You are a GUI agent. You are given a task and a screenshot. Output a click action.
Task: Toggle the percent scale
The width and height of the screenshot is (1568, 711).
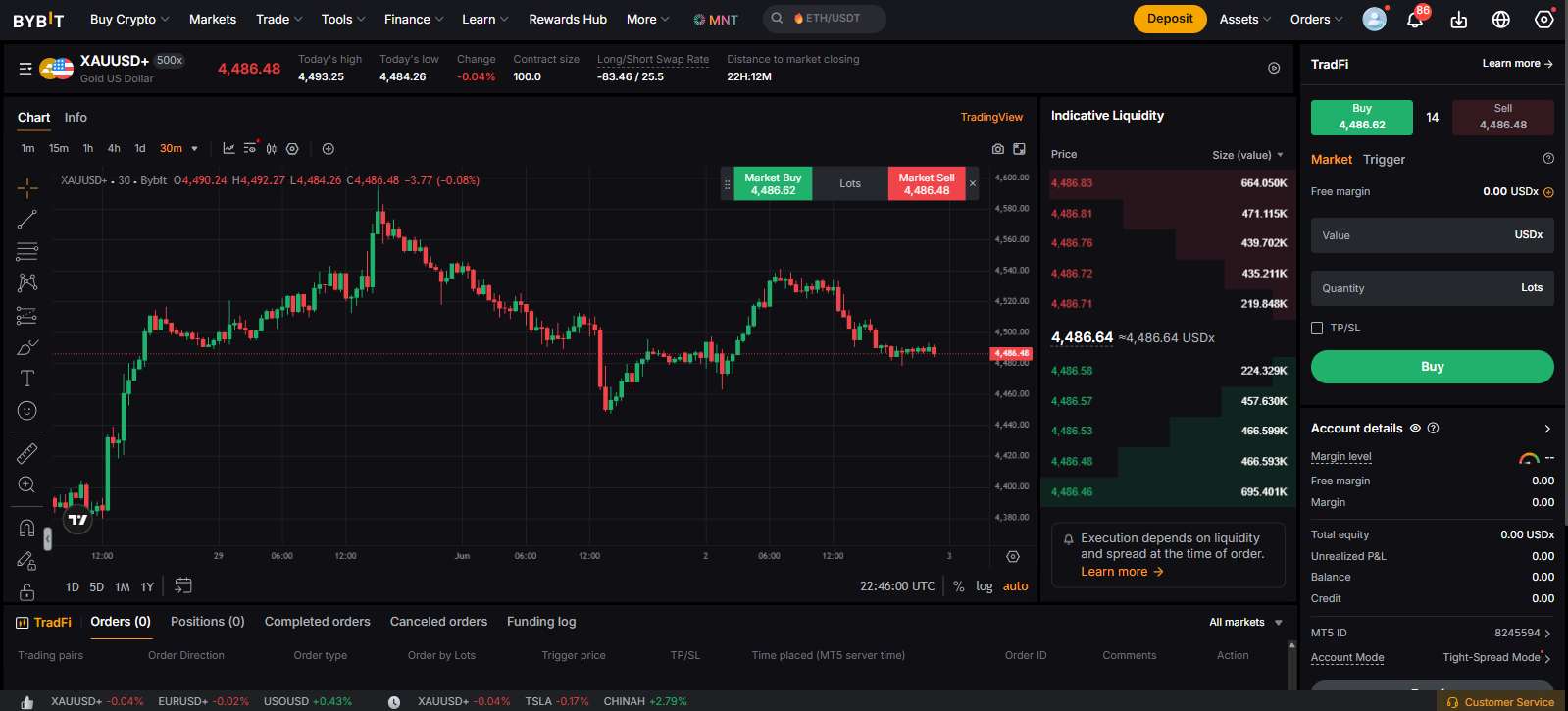(x=958, y=586)
